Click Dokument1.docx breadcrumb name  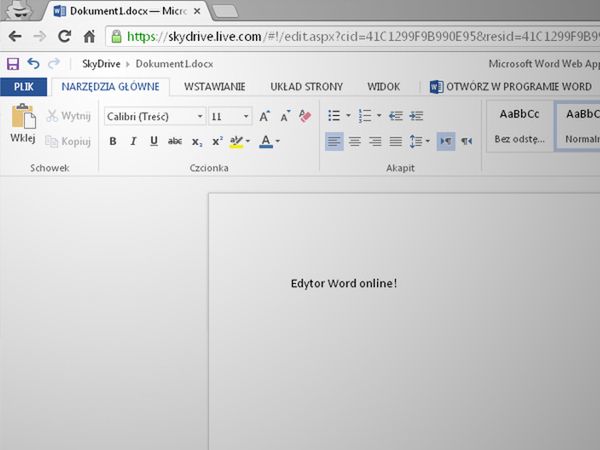[174, 64]
